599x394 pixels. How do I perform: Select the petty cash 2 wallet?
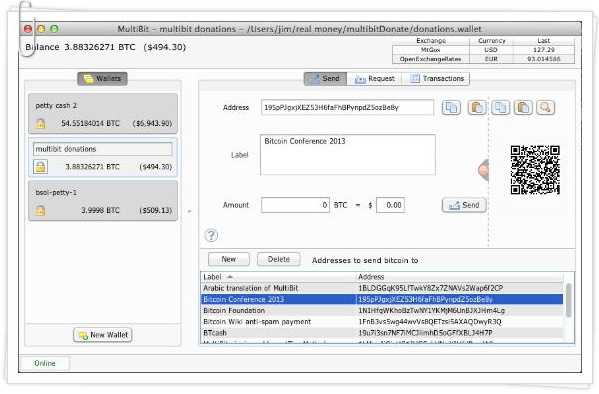(103, 114)
